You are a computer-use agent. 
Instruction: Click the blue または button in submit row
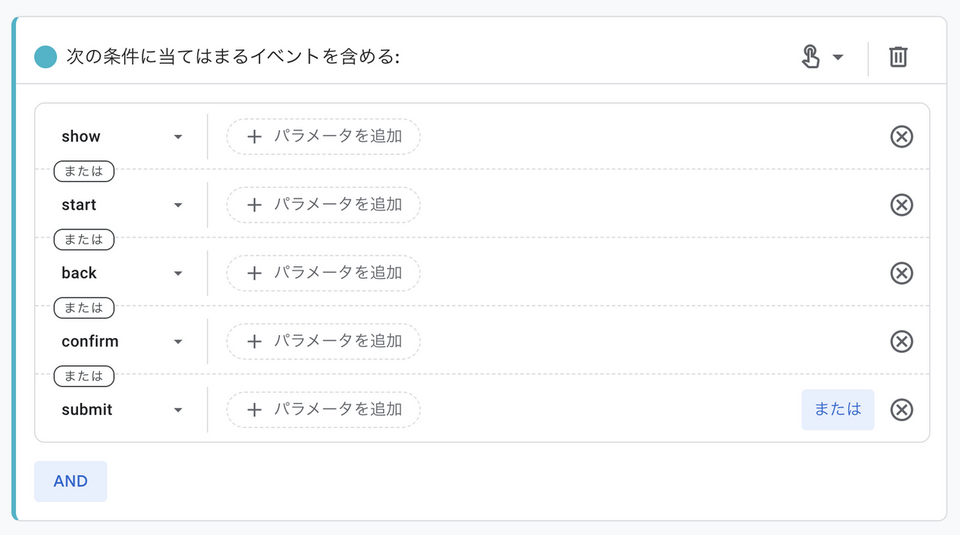tap(837, 410)
